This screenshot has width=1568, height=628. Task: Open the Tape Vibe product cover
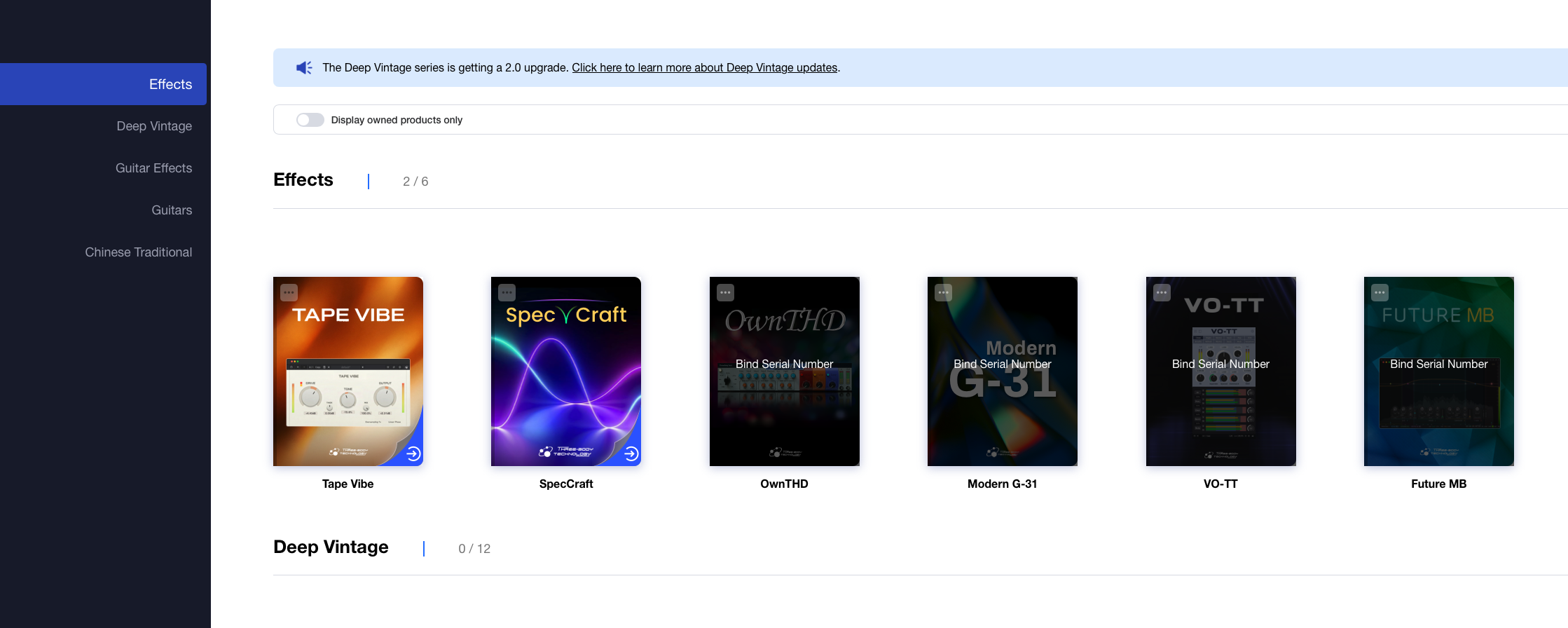tap(348, 371)
